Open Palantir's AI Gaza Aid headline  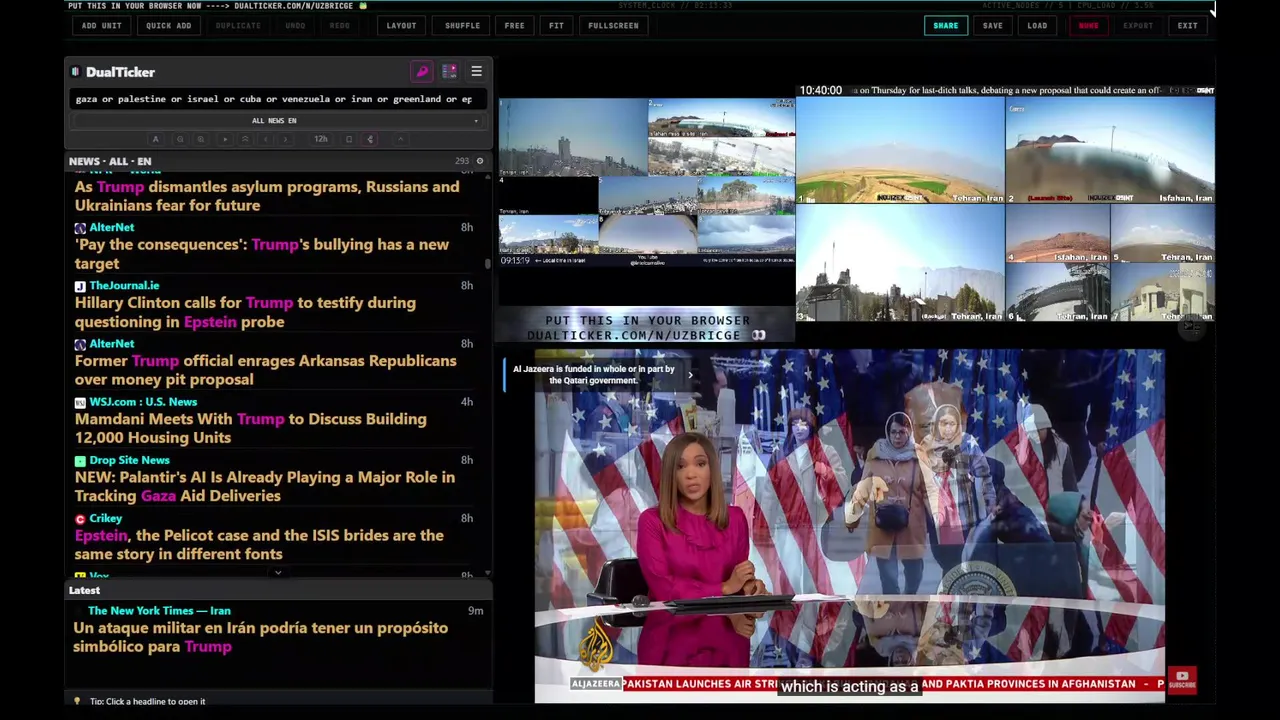pos(264,486)
